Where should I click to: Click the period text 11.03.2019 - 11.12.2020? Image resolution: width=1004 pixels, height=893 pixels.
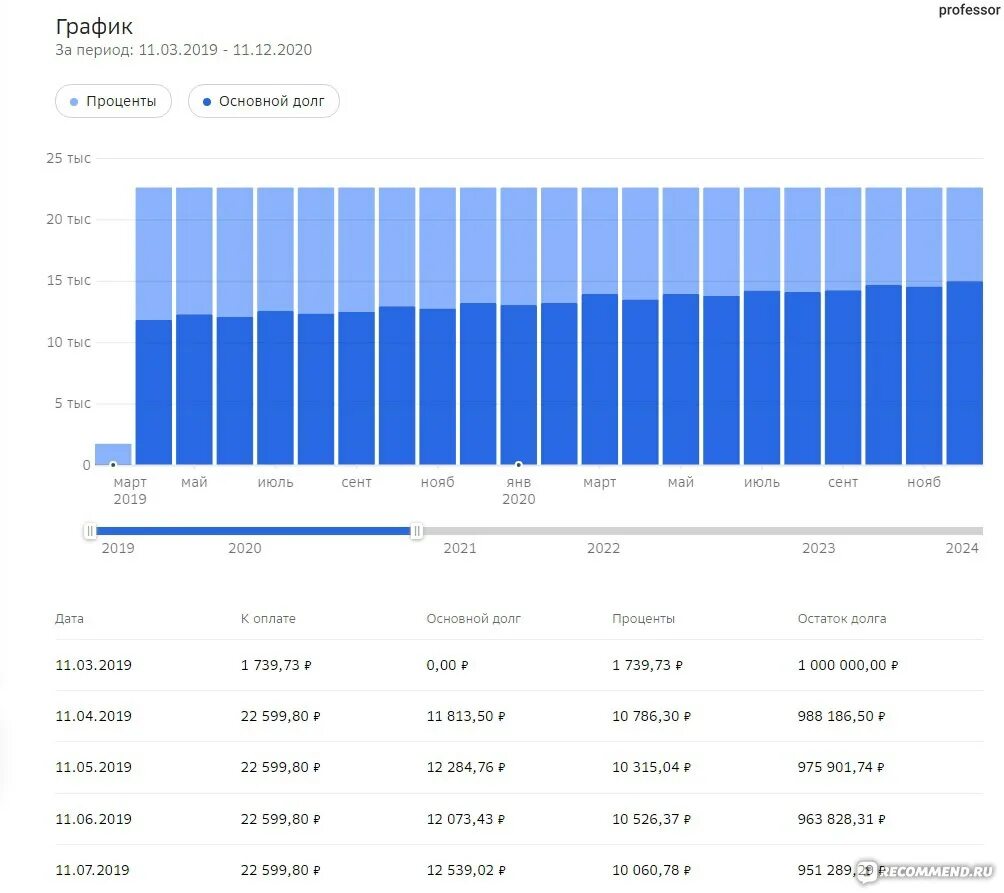pos(225,50)
